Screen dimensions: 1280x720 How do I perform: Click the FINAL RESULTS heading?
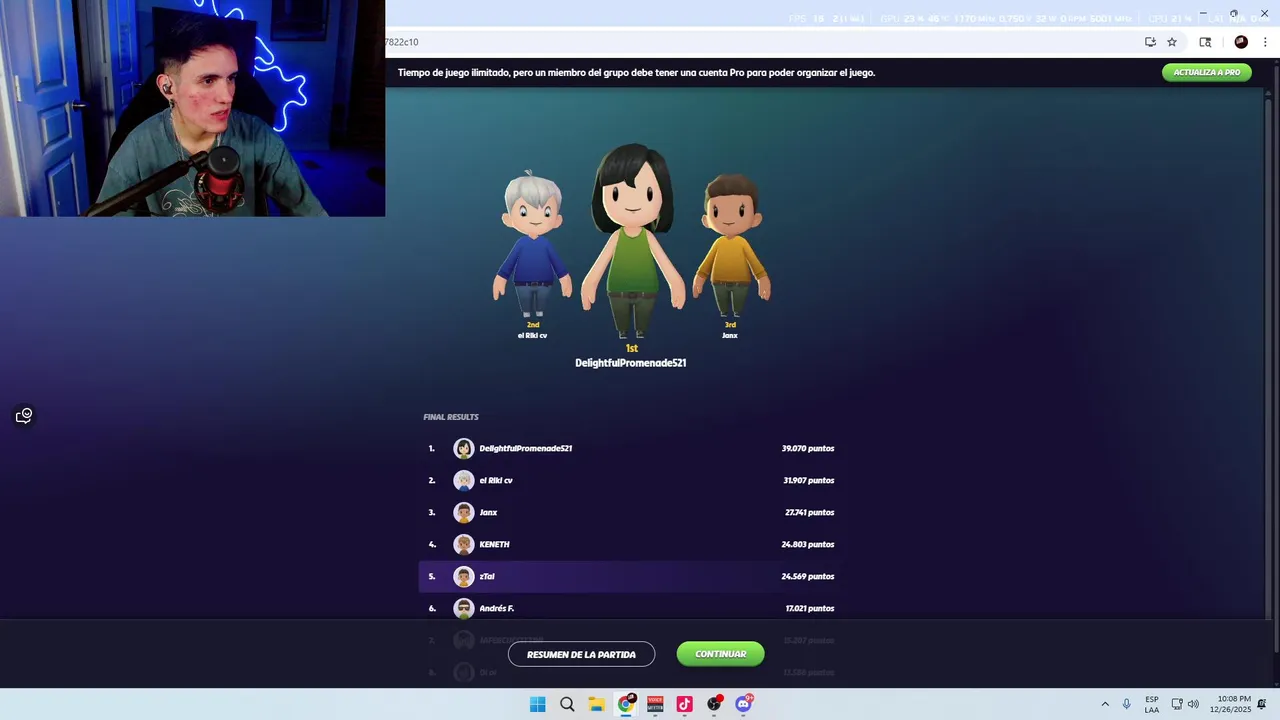(451, 417)
